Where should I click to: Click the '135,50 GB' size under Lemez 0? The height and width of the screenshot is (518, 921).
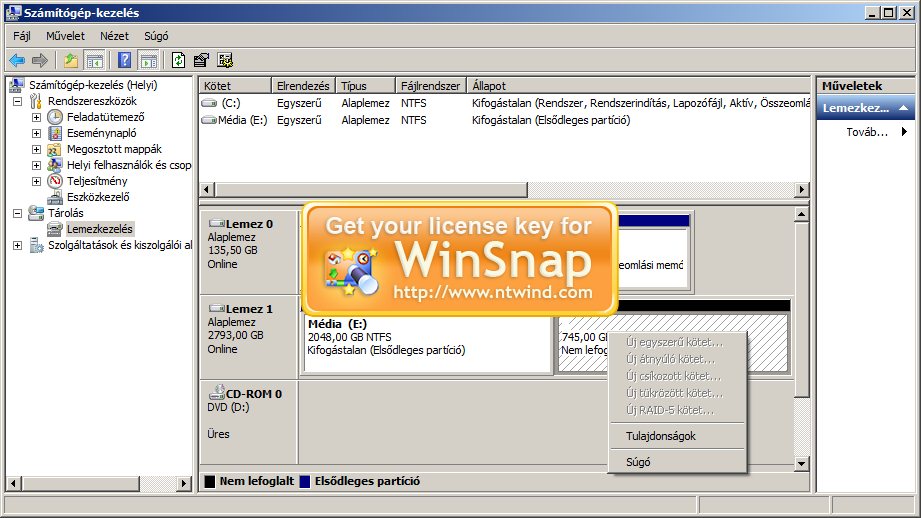pos(233,250)
